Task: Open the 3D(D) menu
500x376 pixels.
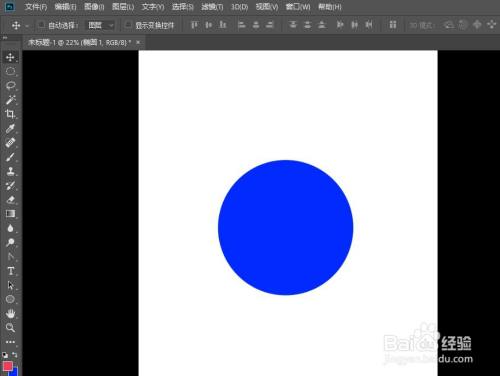Action: (240, 7)
